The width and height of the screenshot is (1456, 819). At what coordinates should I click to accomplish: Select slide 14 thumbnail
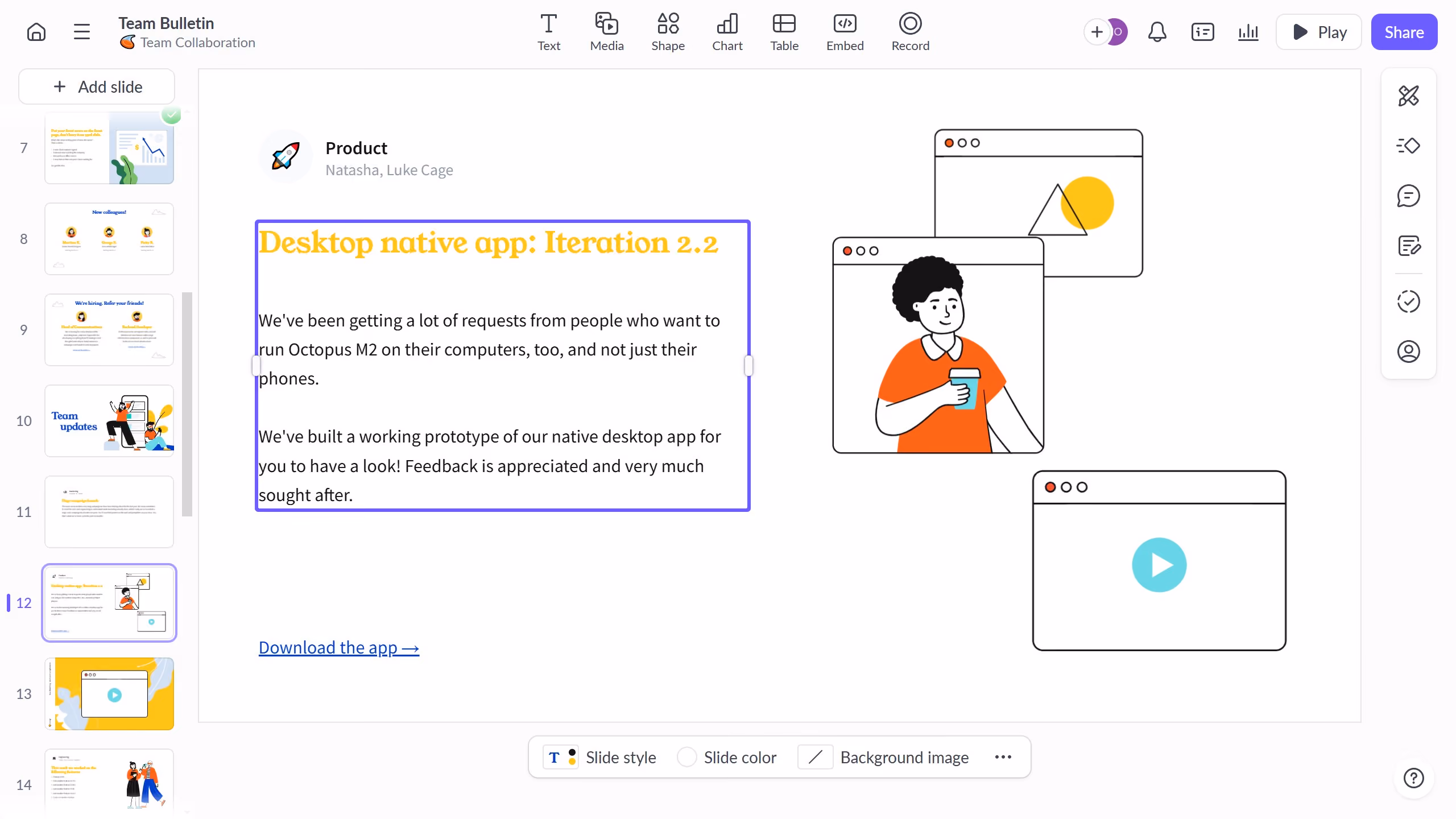click(x=109, y=782)
